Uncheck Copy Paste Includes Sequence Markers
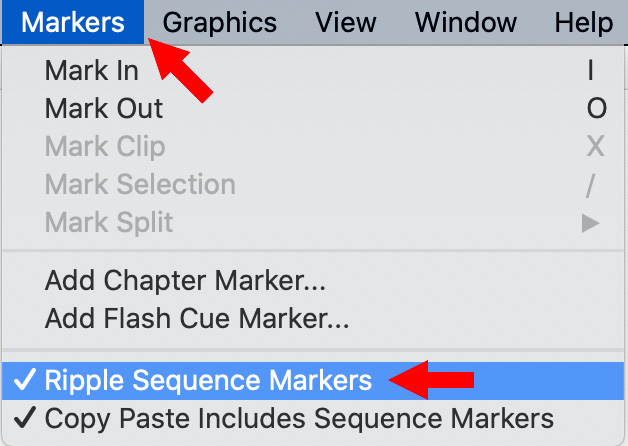Screen dimensions: 628x446 tap(298, 417)
